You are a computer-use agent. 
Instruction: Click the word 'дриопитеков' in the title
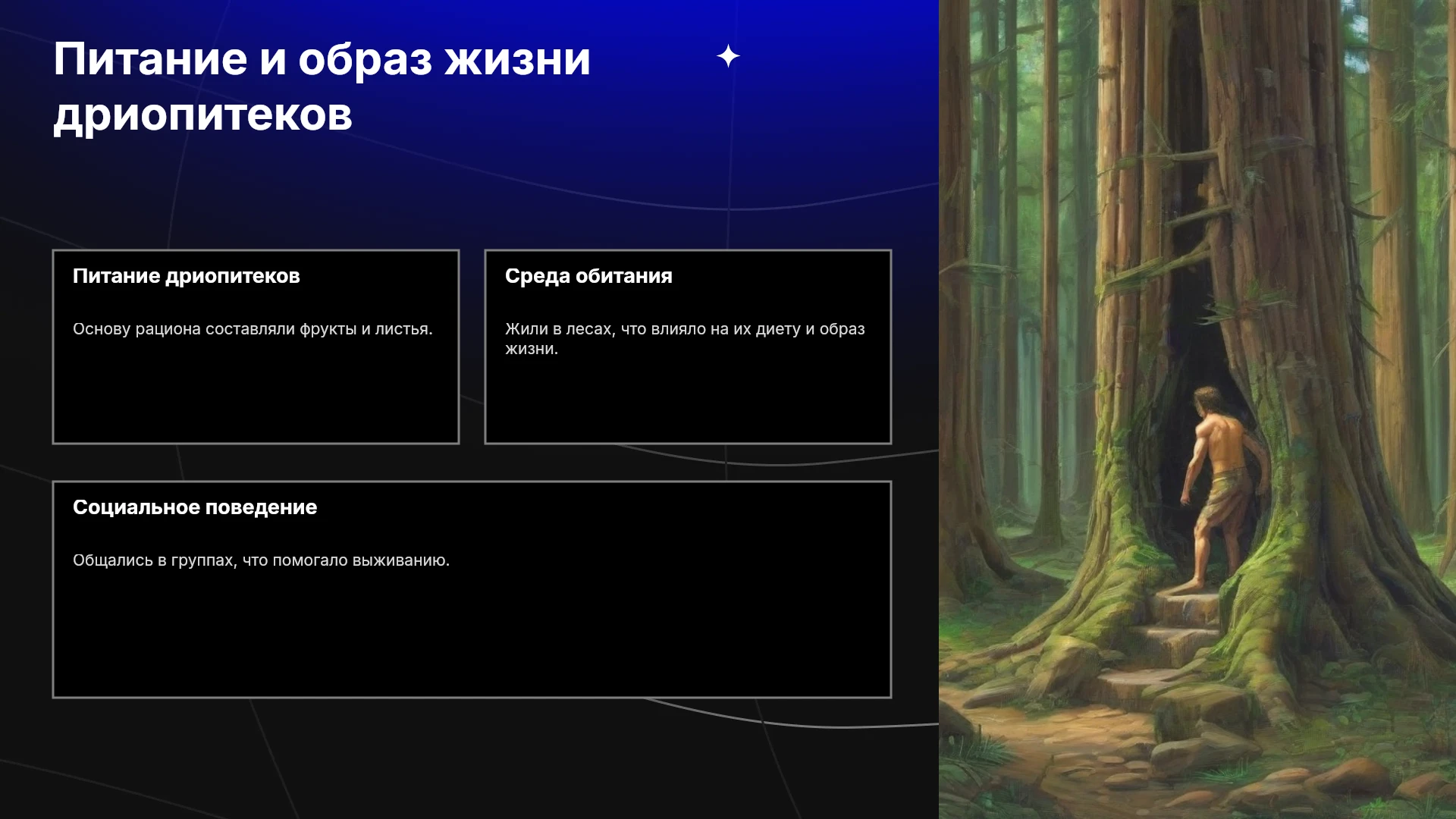[x=203, y=115]
